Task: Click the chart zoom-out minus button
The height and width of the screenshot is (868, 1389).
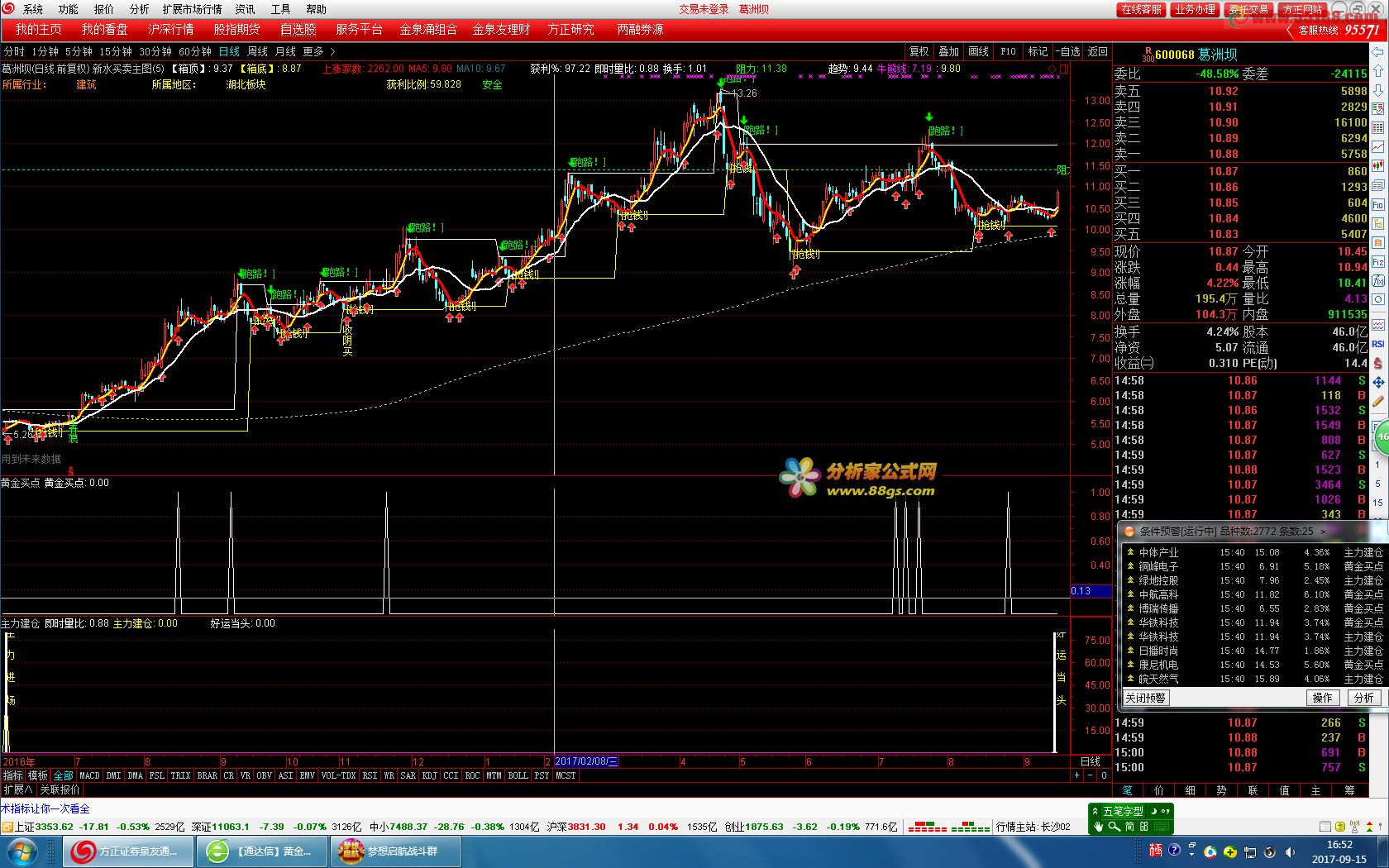Action: 1090,775
